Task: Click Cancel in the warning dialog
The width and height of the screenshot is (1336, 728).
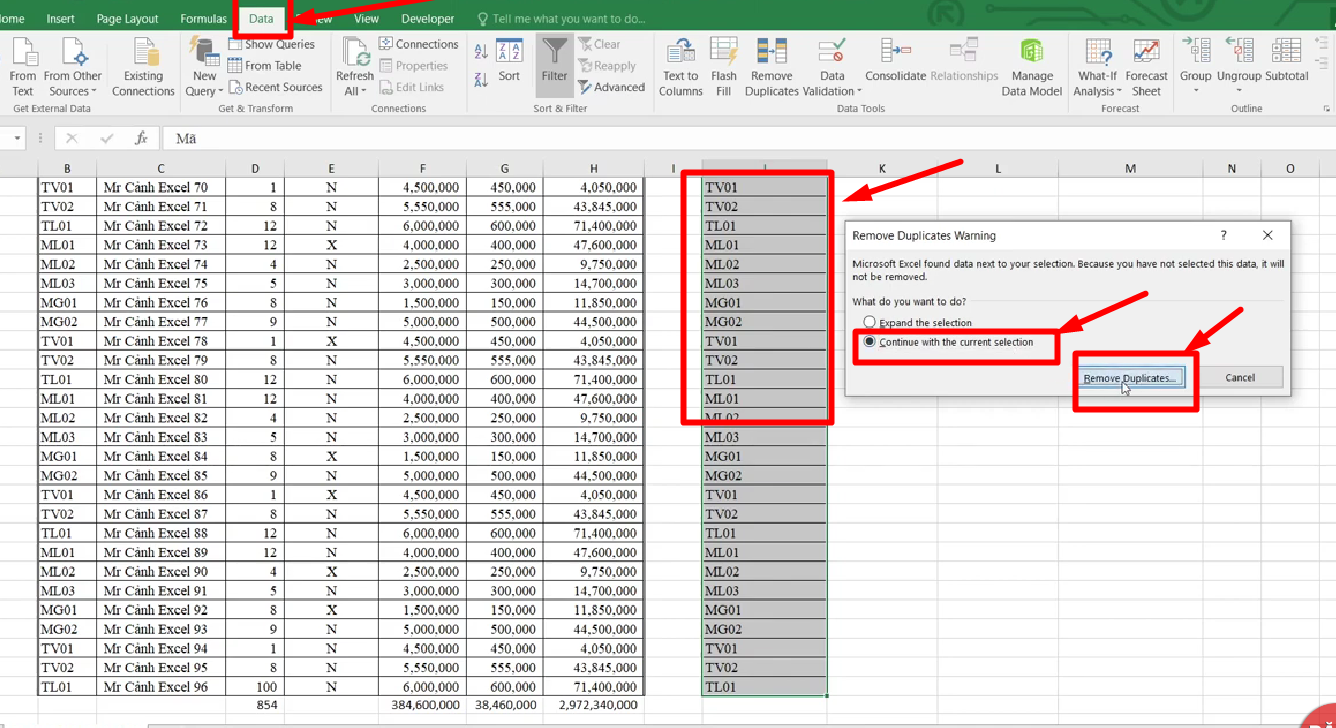Action: [x=1240, y=377]
